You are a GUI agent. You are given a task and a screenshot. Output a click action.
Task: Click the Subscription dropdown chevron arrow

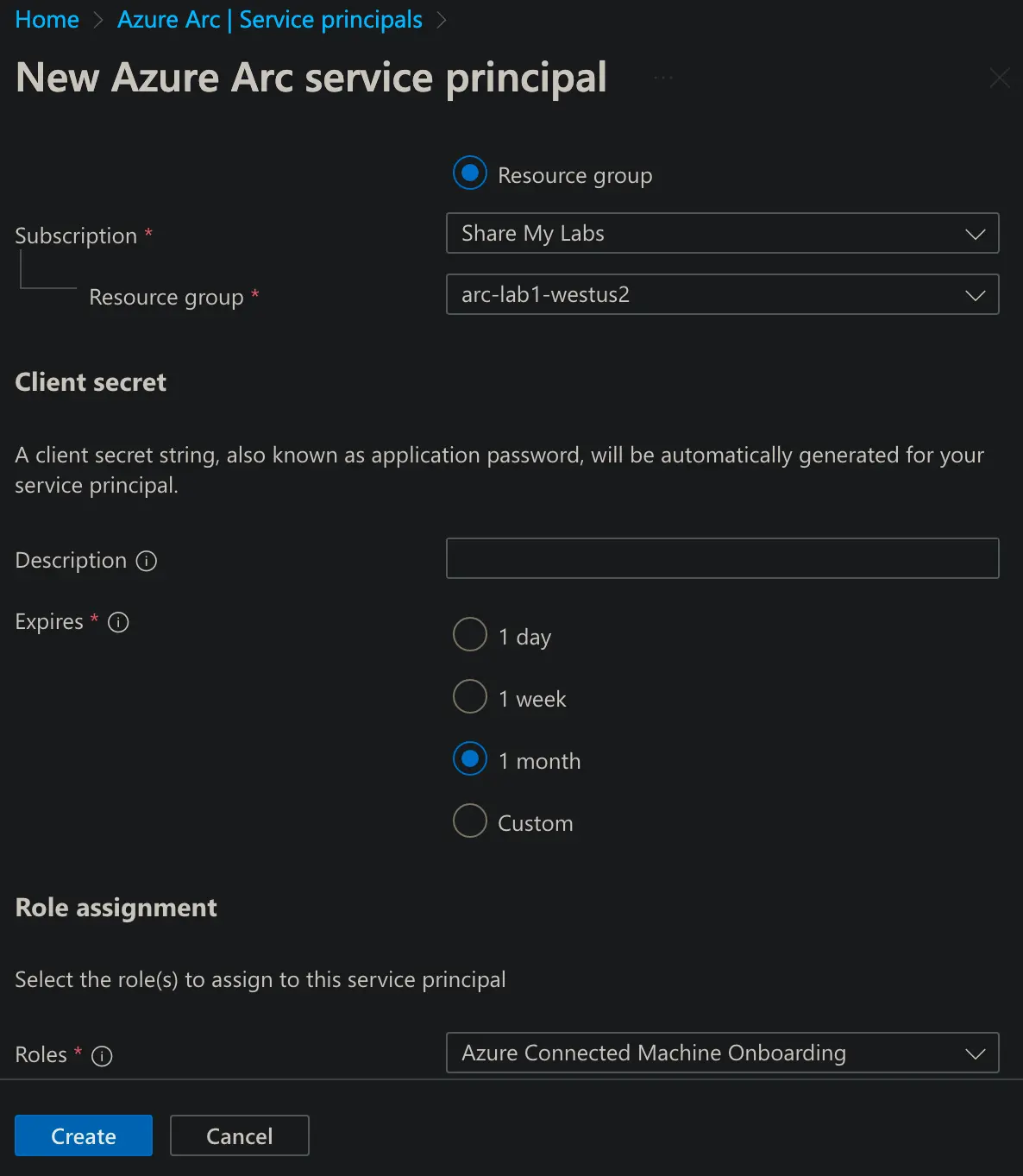(975, 234)
